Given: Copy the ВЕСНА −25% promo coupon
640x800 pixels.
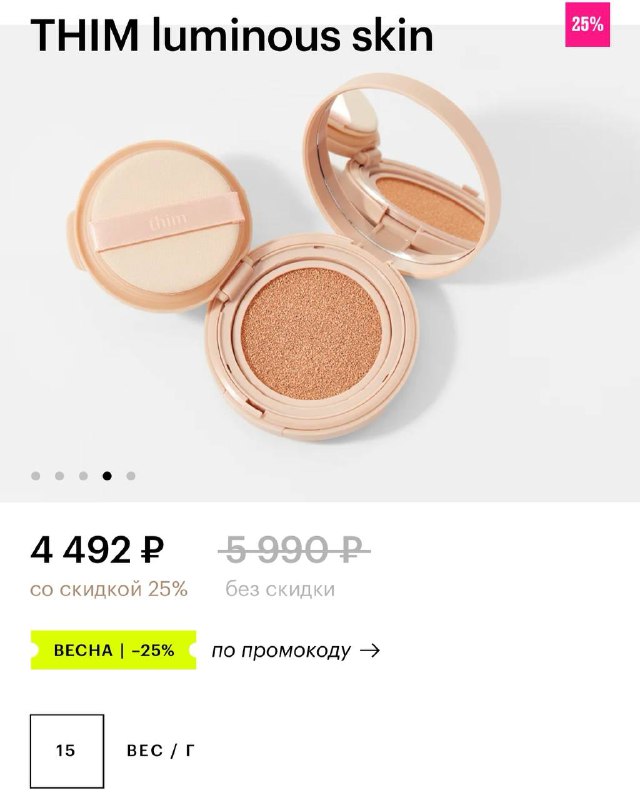Looking at the screenshot, I should [x=113, y=651].
